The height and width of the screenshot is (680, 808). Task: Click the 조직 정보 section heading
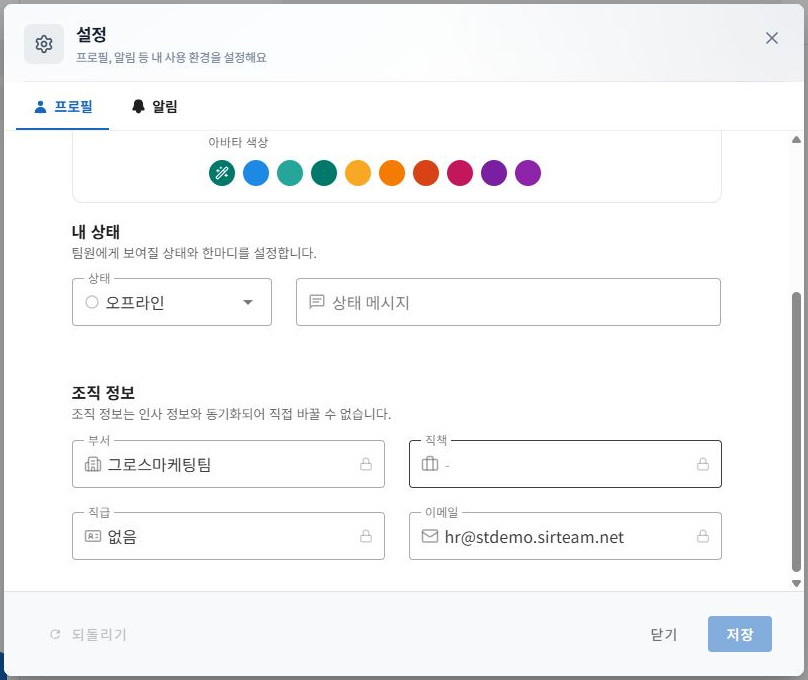(x=103, y=393)
